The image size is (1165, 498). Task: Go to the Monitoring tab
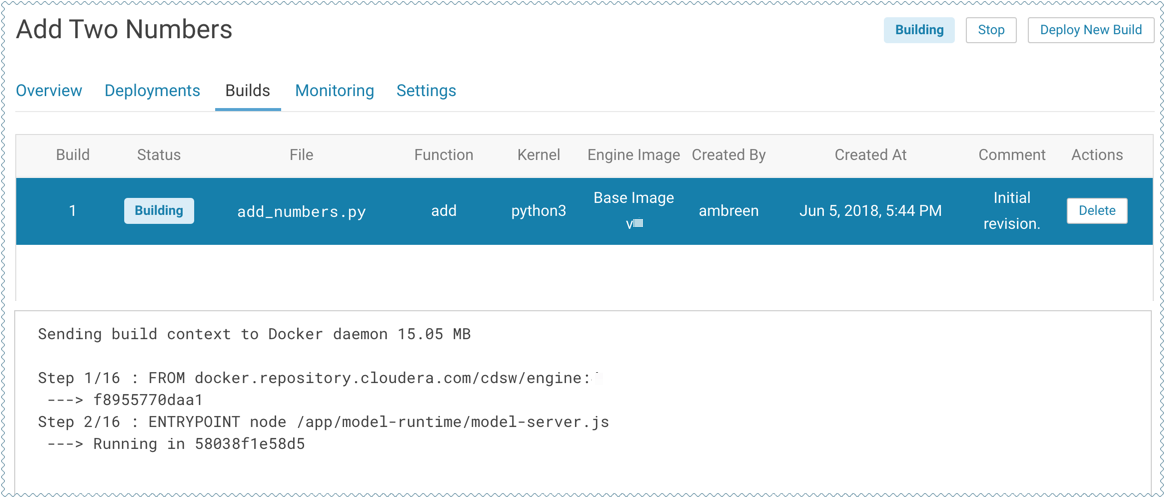coord(334,91)
